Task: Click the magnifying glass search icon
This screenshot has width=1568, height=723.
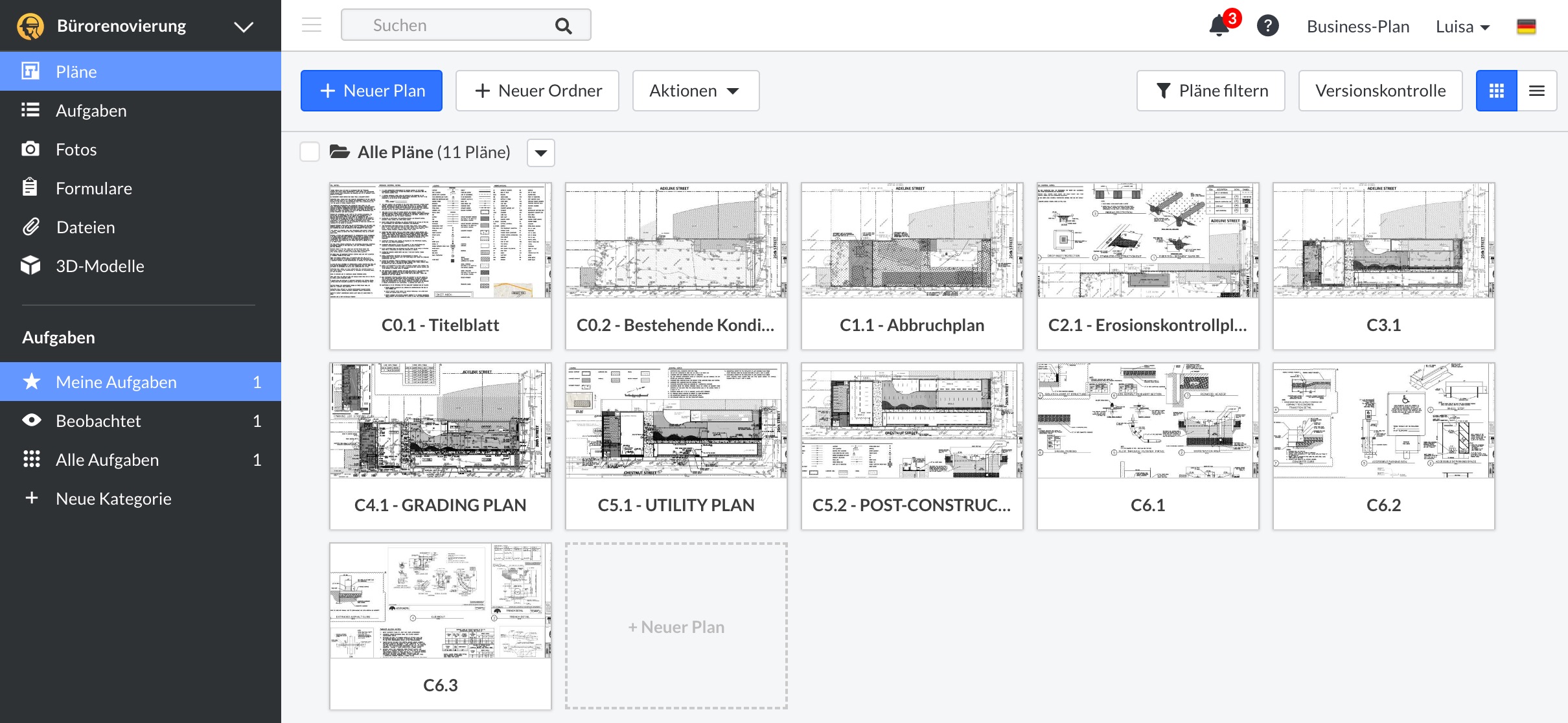Action: coord(564,26)
